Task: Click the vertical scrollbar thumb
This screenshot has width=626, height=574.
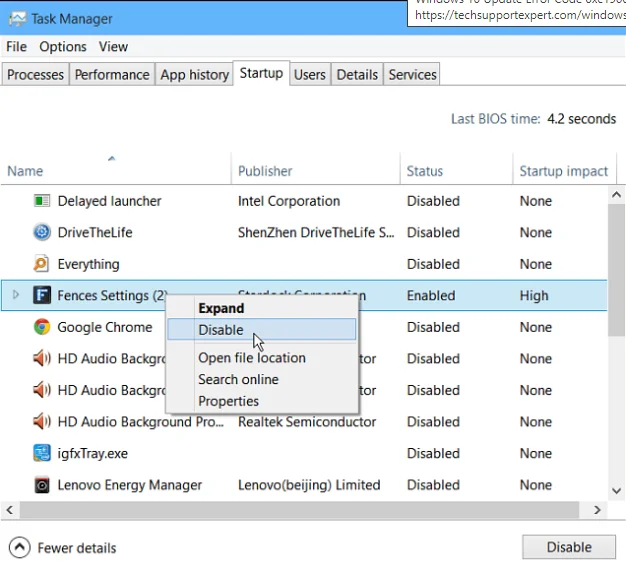Action: click(x=616, y=271)
